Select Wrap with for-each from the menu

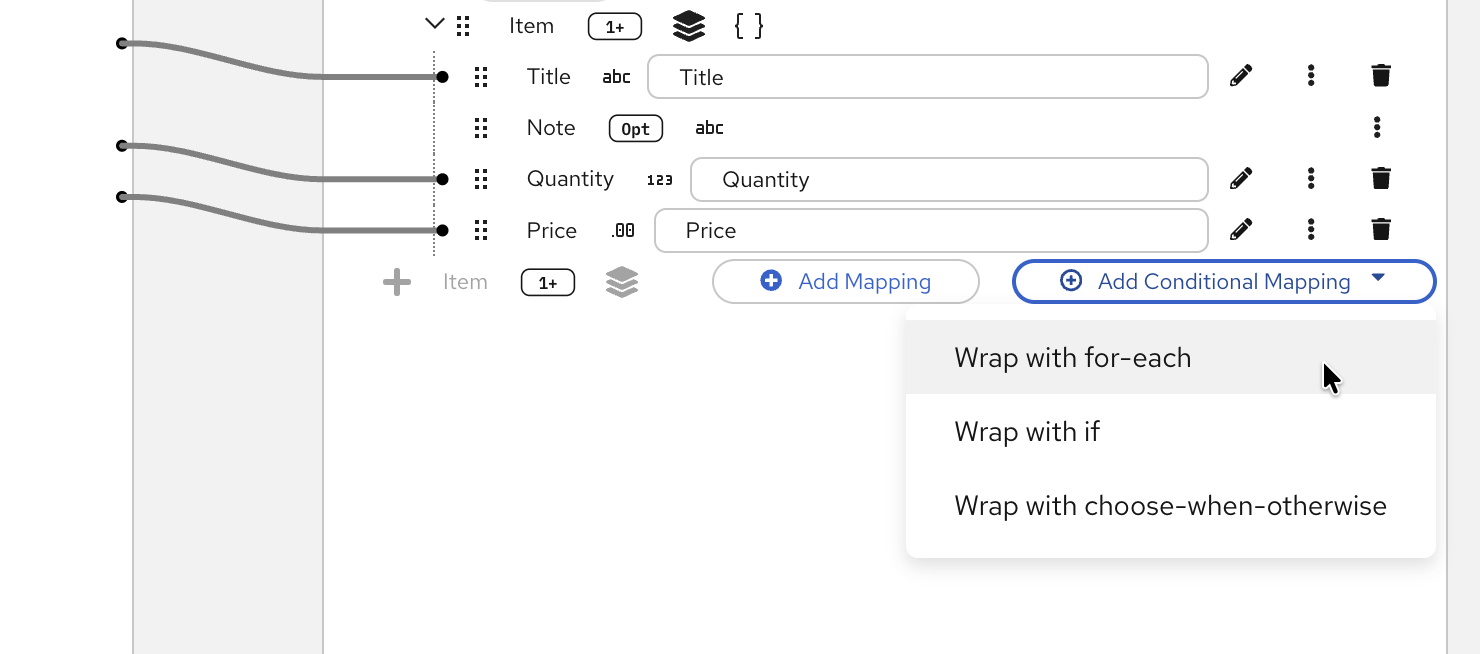(1073, 357)
